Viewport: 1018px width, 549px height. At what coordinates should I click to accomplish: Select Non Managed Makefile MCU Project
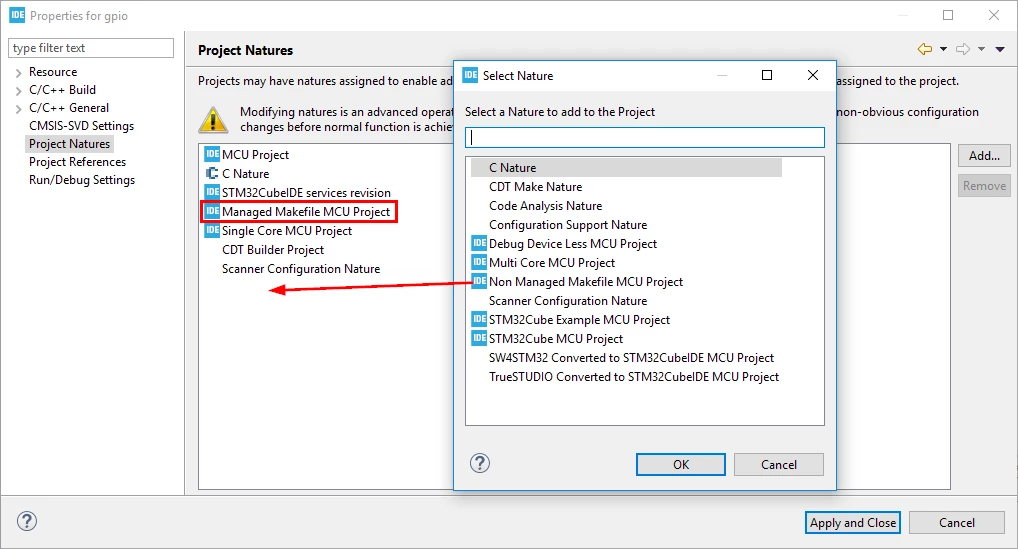(586, 282)
